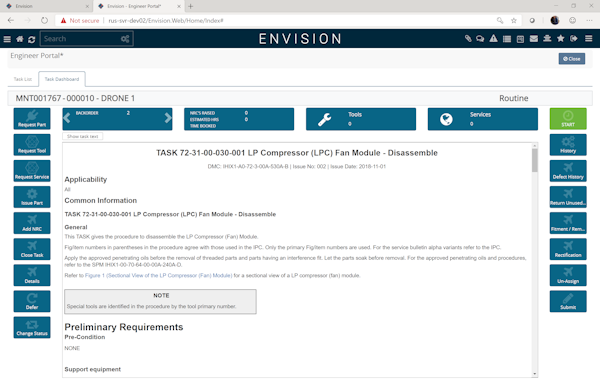
Task: Open the calculator icon in header
Action: tap(520, 39)
